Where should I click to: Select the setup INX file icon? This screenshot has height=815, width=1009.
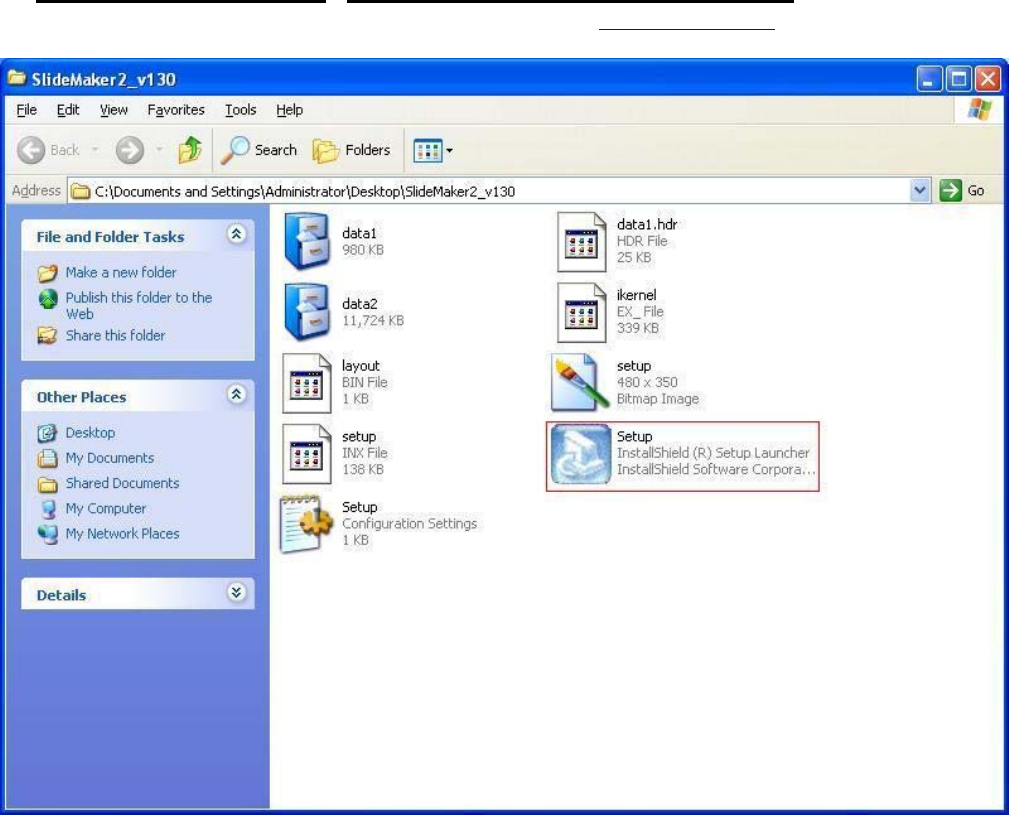point(307,454)
